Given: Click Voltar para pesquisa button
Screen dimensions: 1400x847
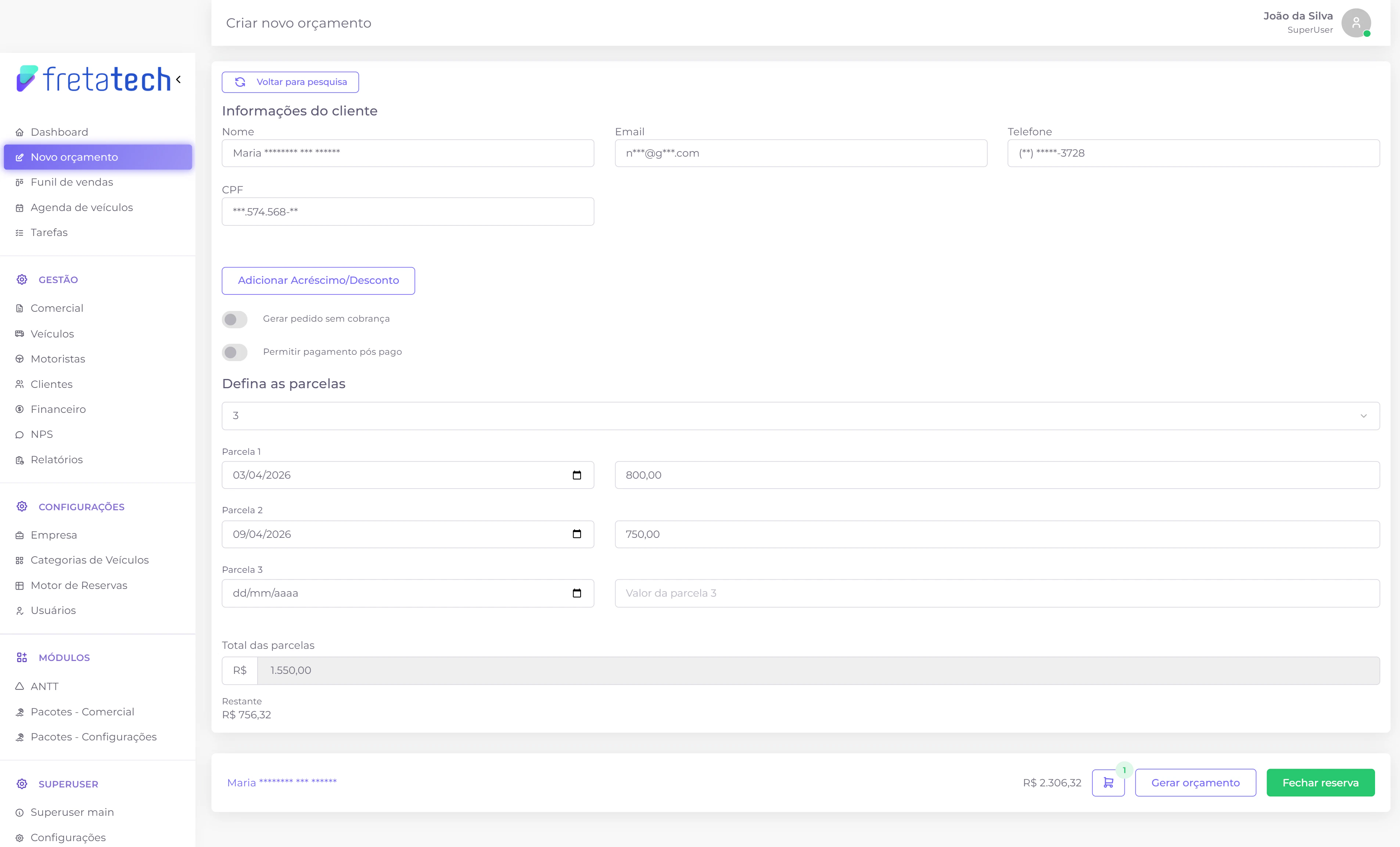Looking at the screenshot, I should tap(290, 82).
